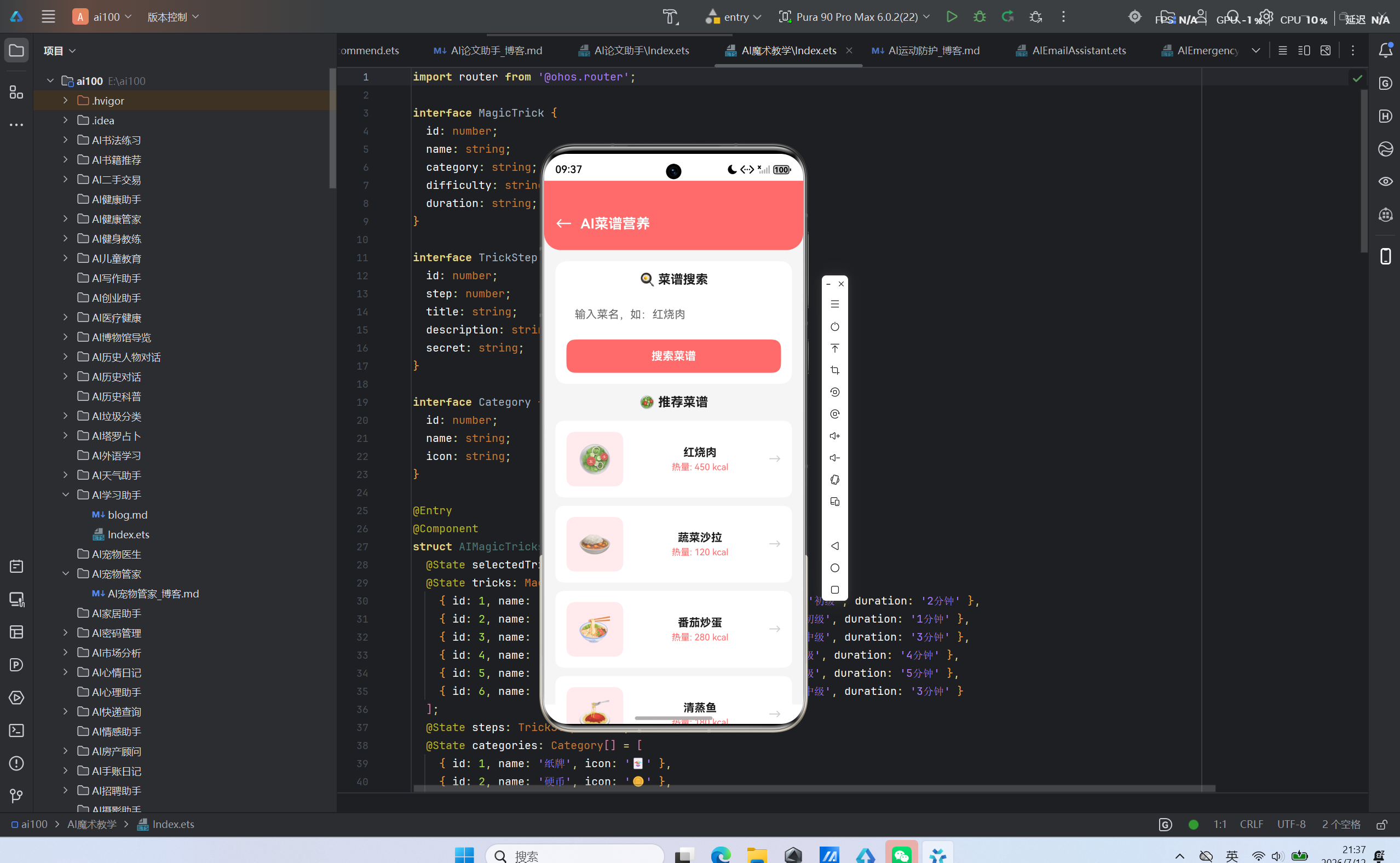Open the 项目 view dropdown
The image size is (1400, 863).
(x=59, y=50)
